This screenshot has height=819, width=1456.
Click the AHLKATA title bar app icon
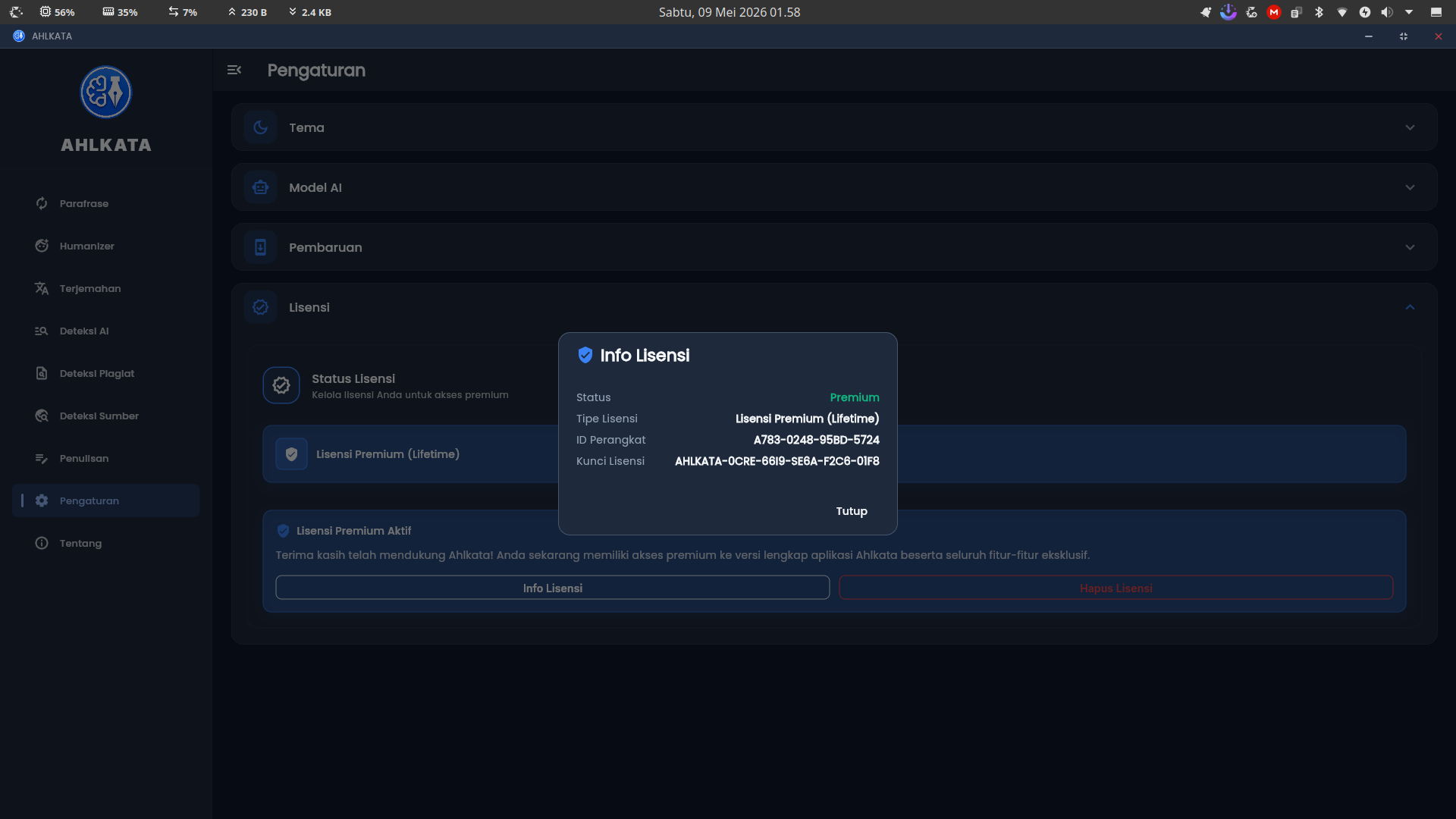click(19, 36)
